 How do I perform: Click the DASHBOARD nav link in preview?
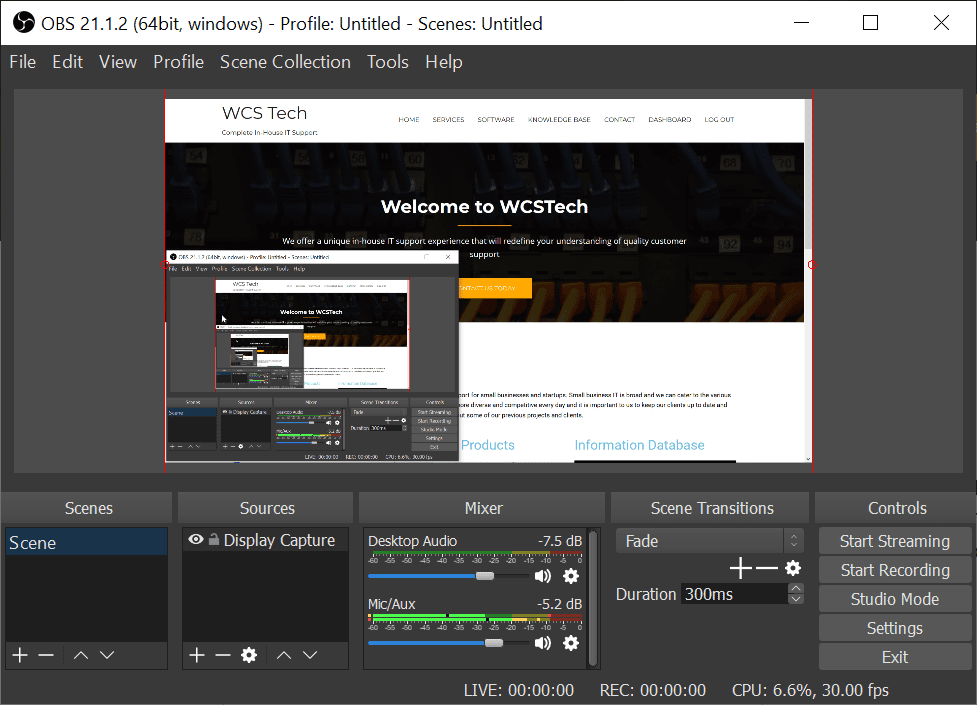click(x=670, y=120)
